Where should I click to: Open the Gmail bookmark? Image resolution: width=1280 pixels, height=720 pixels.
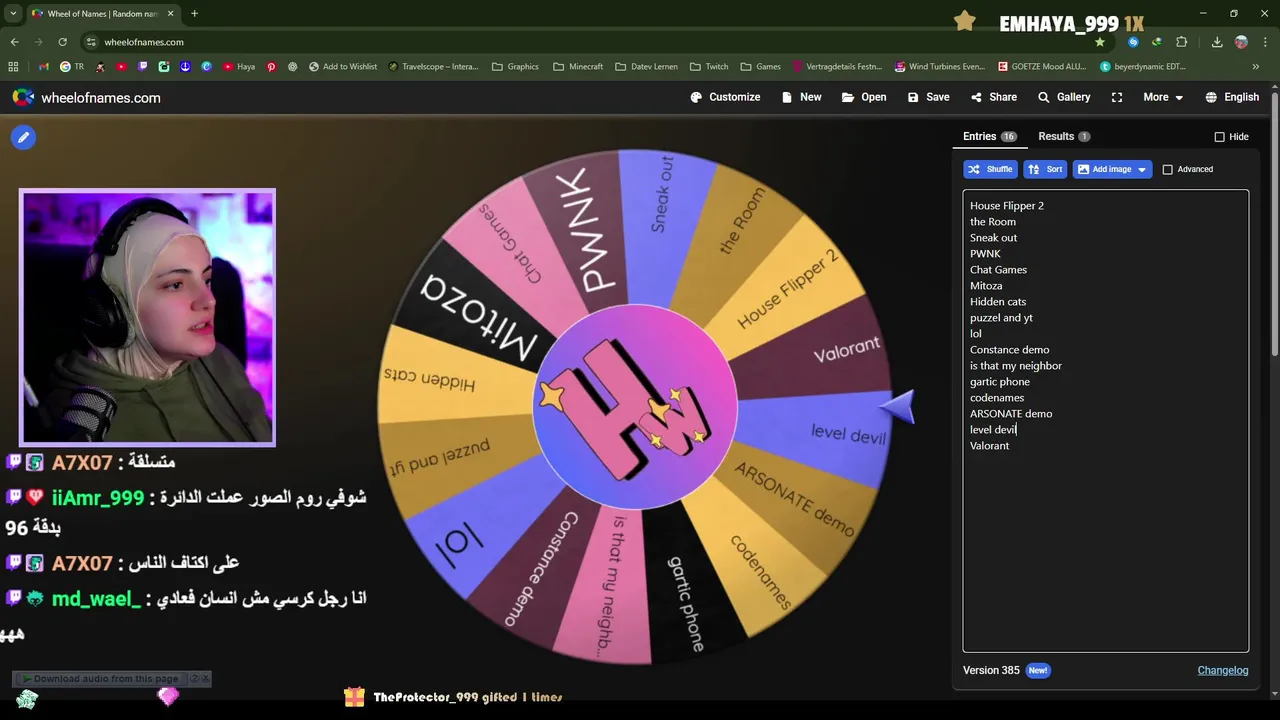click(x=43, y=67)
